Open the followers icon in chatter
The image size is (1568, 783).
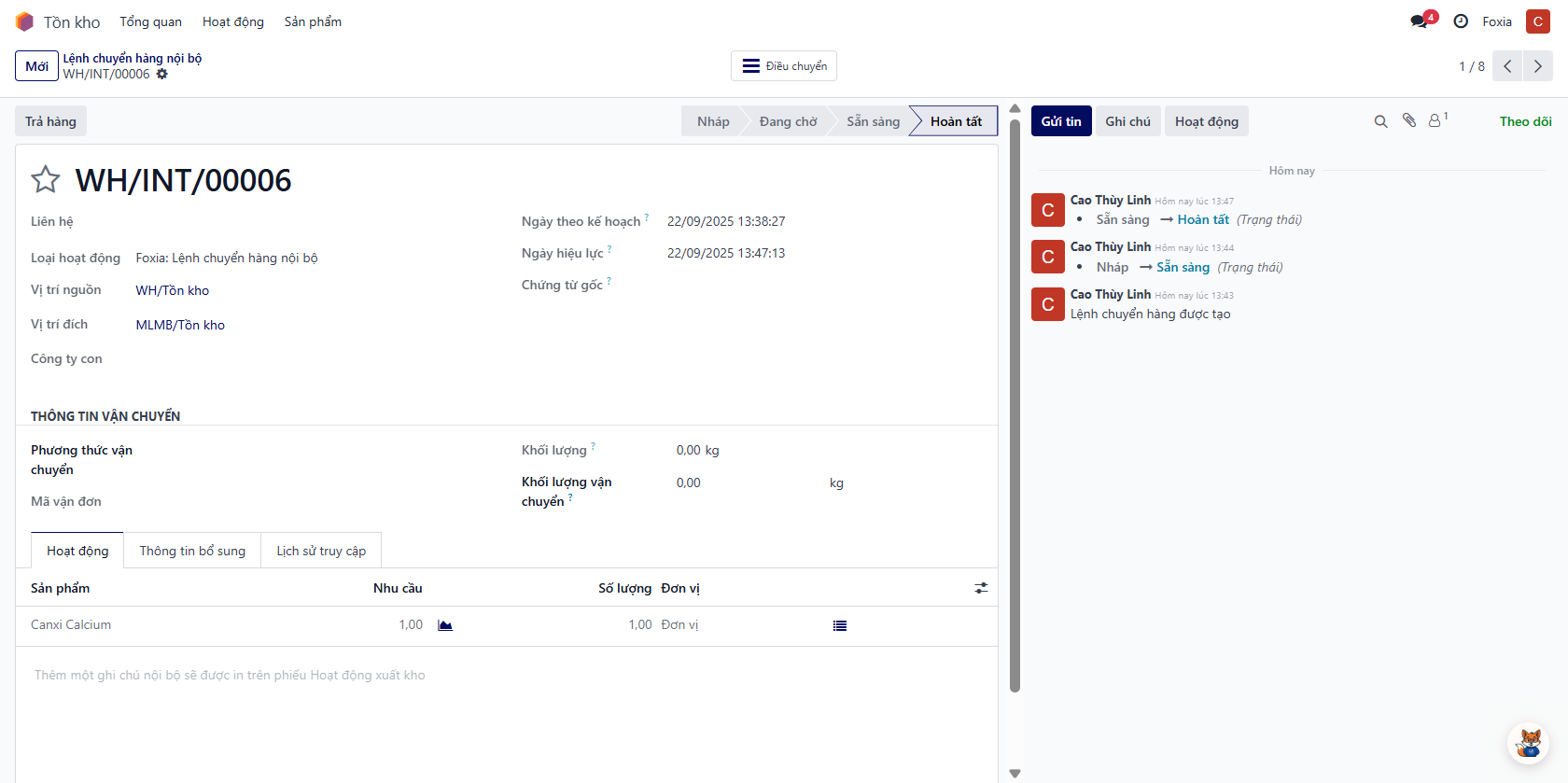click(1435, 120)
